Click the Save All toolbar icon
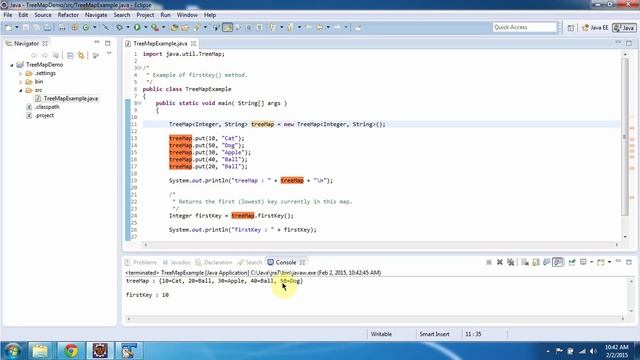640x360 pixels. click(x=36, y=27)
